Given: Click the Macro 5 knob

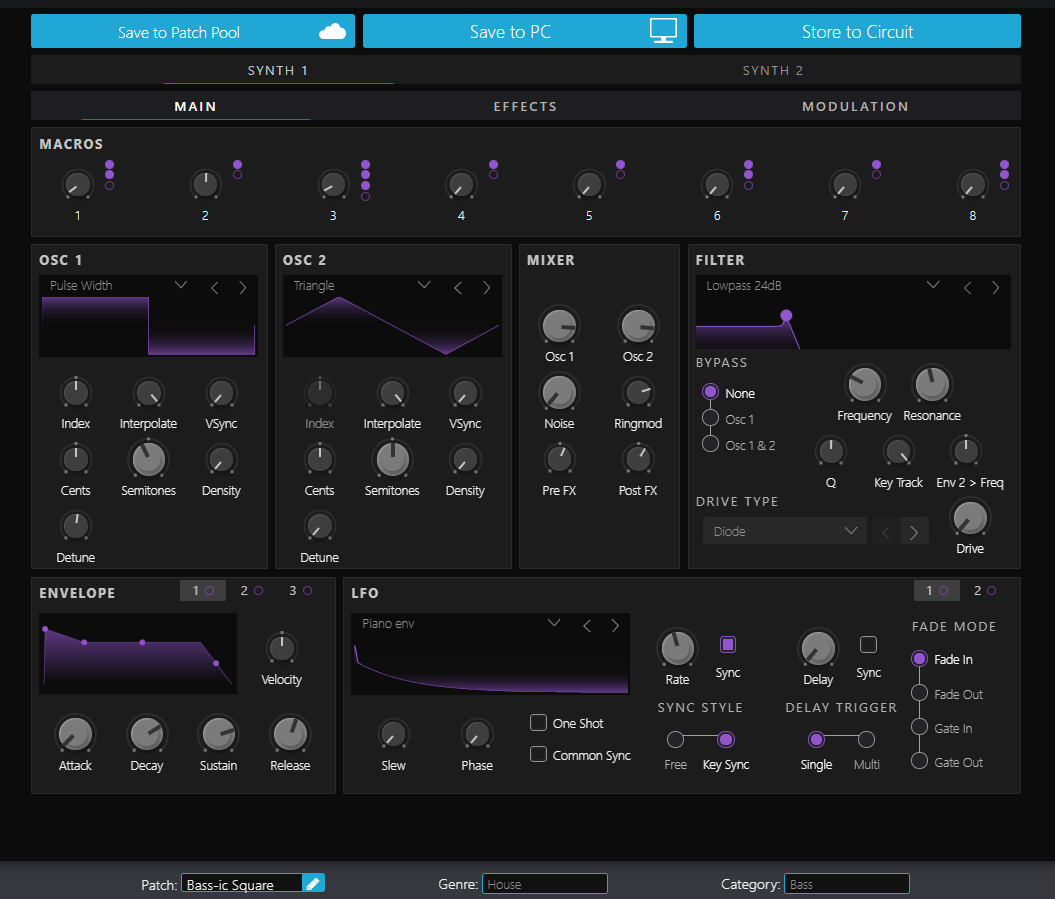Looking at the screenshot, I should (589, 184).
